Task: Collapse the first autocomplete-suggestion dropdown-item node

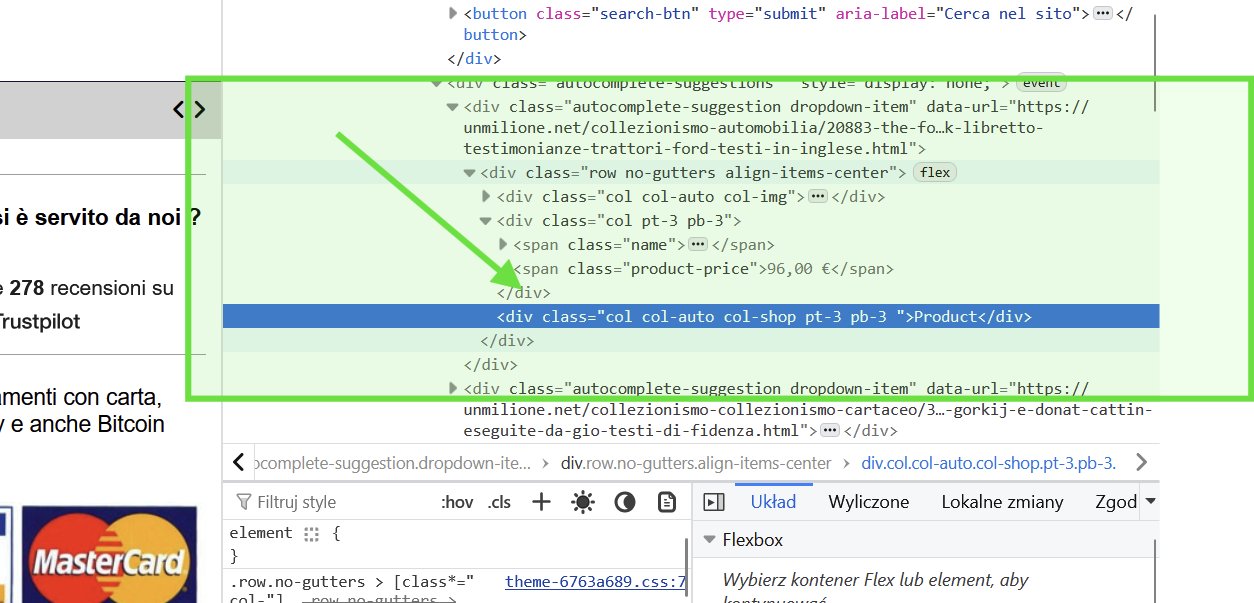Action: (x=453, y=107)
